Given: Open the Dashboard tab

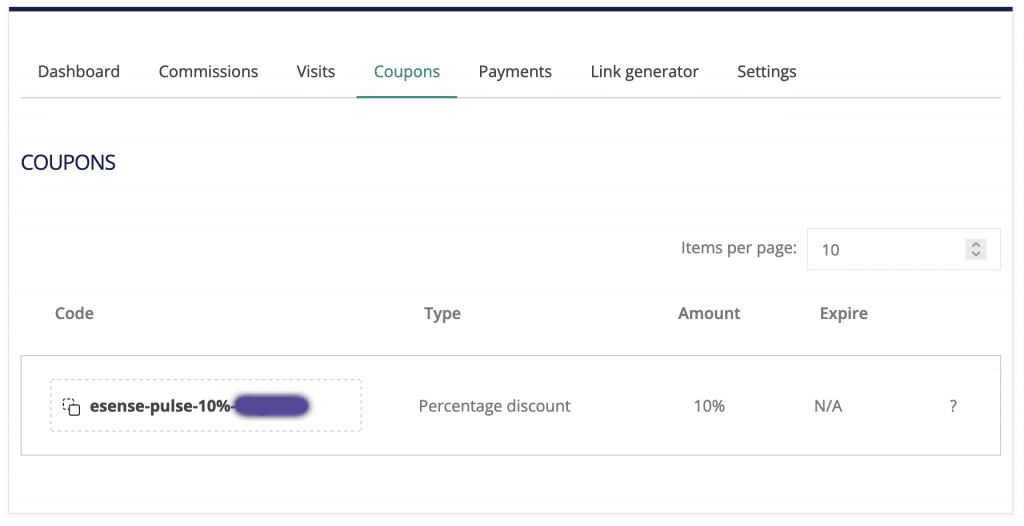Looking at the screenshot, I should 79,72.
